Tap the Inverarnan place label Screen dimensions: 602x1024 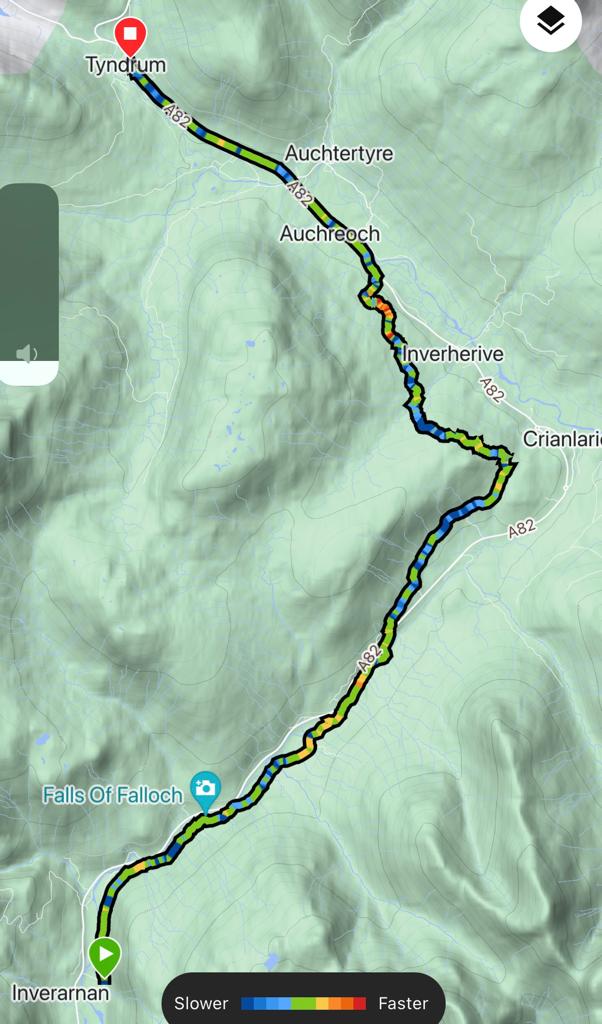[60, 993]
